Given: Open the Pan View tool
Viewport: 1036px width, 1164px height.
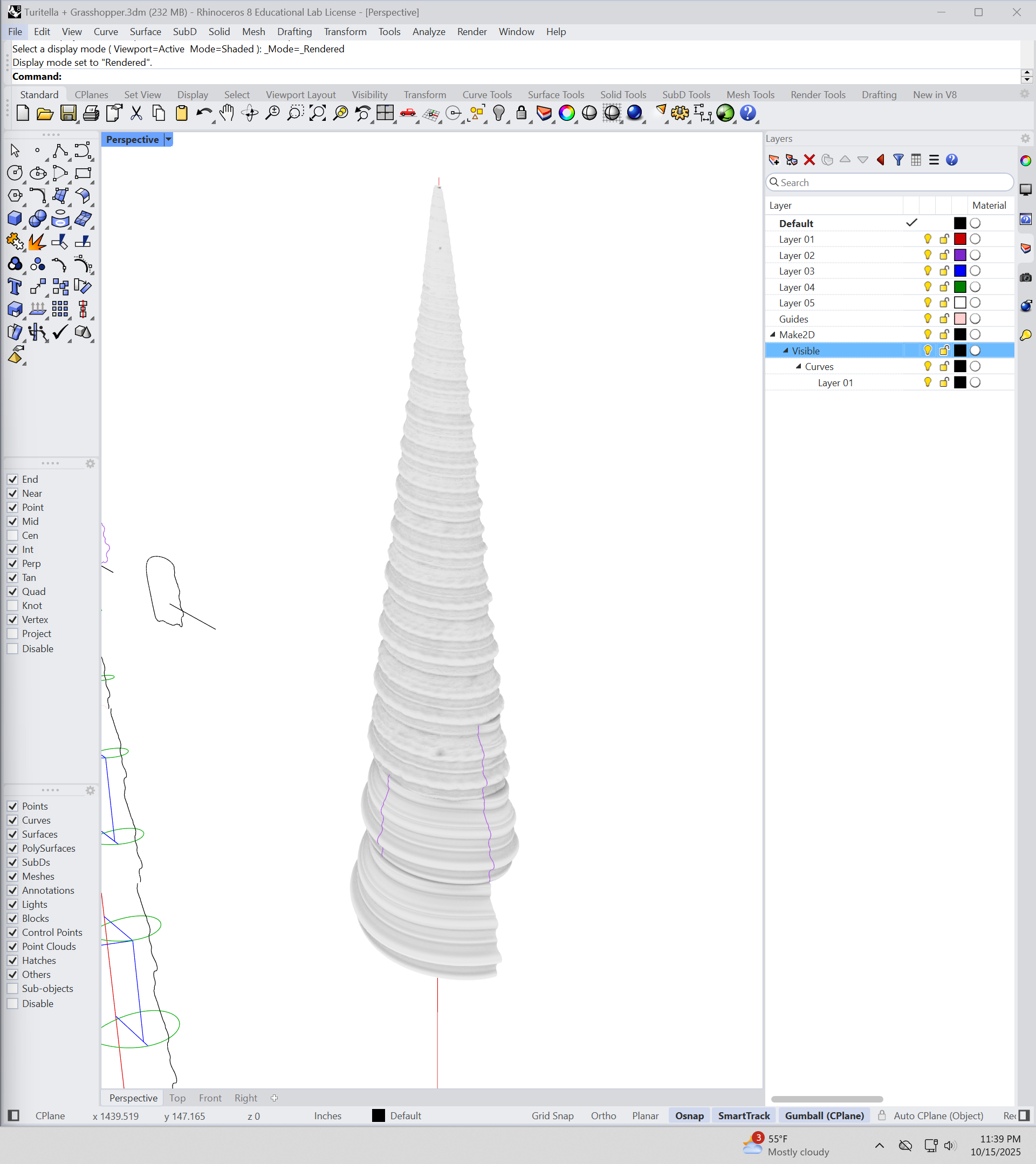Looking at the screenshot, I should pos(227,113).
